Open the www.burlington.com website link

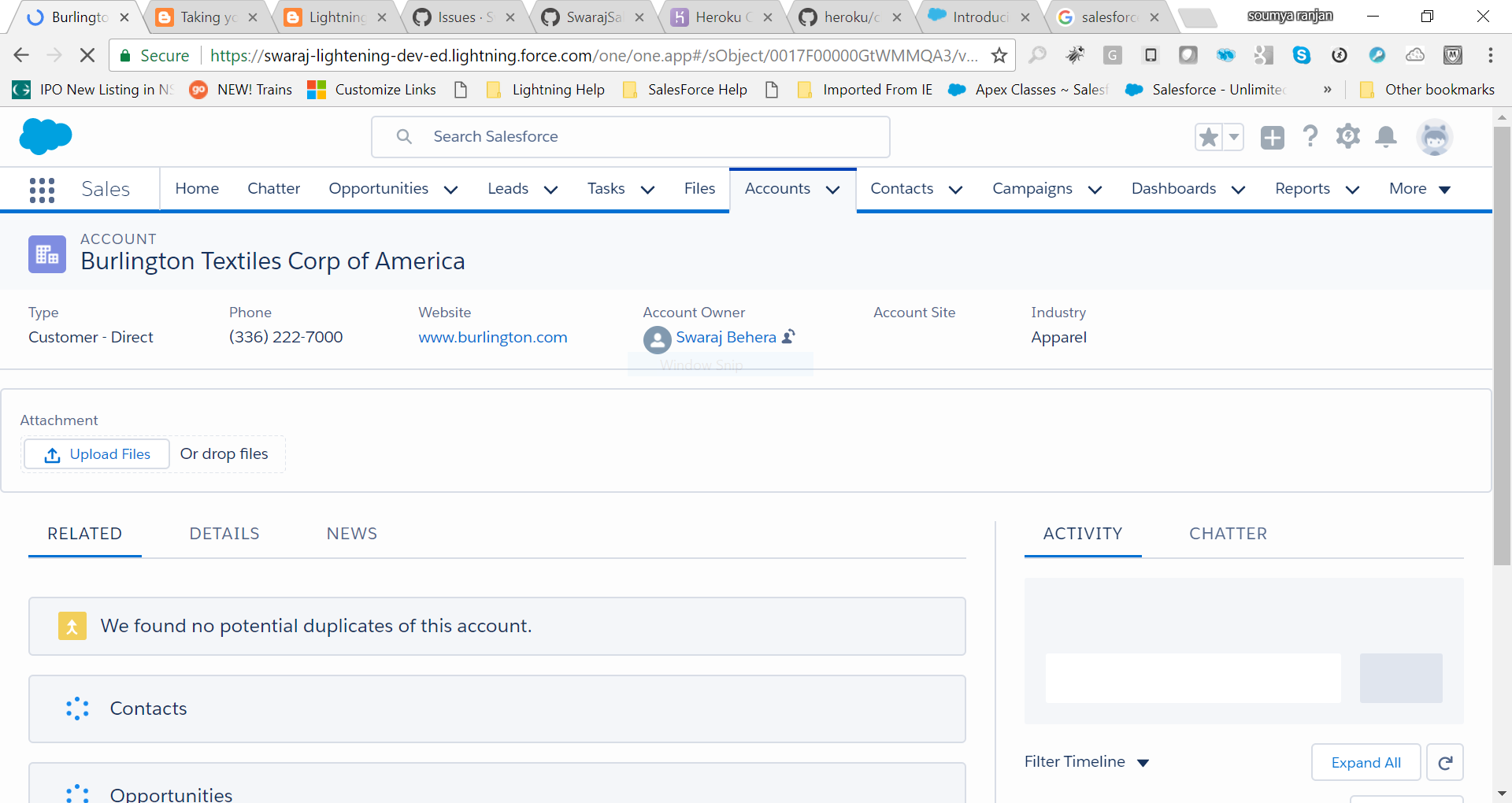(x=493, y=338)
